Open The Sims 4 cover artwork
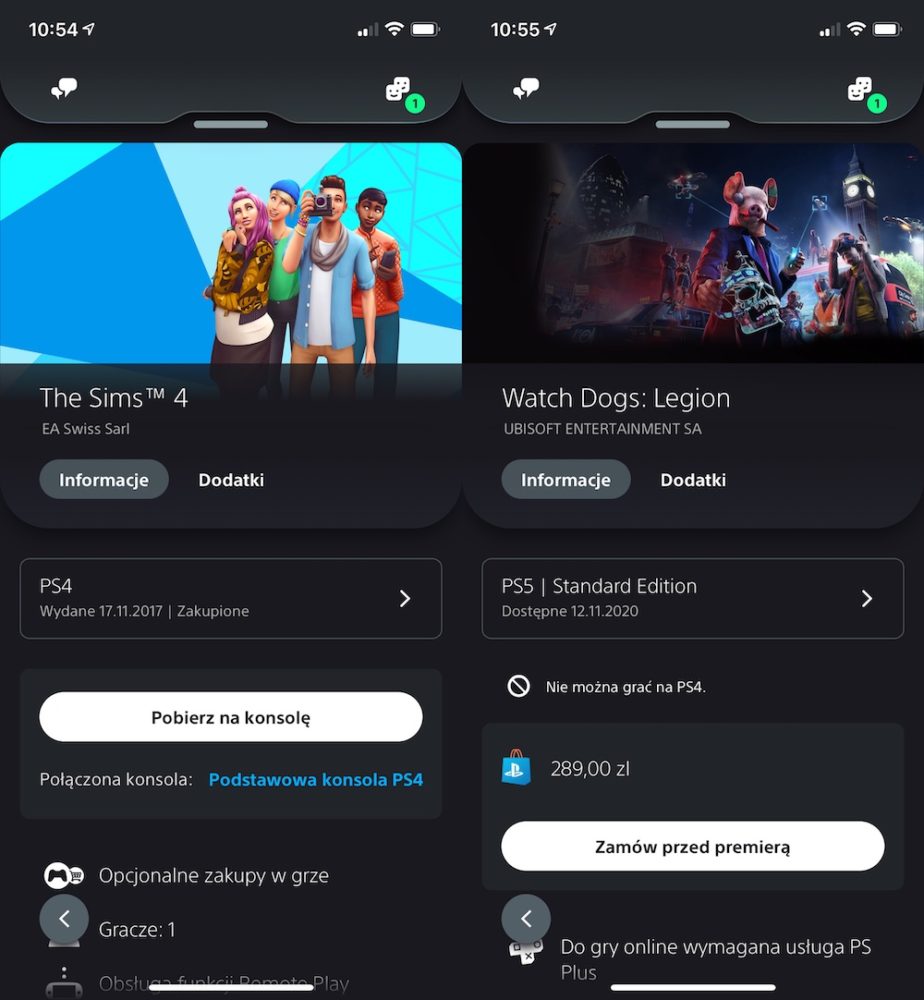924x1000 pixels. click(231, 253)
